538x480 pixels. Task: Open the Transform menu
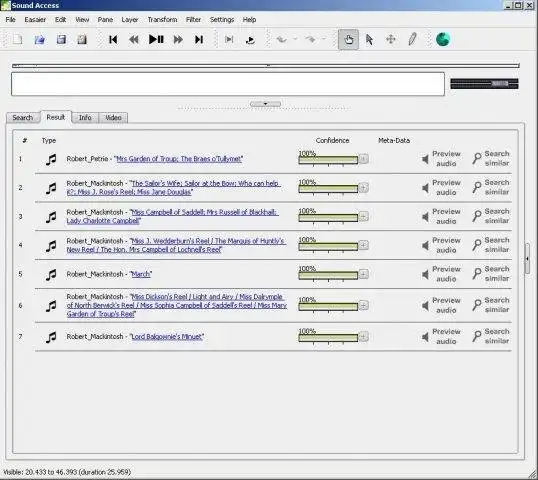[x=162, y=20]
